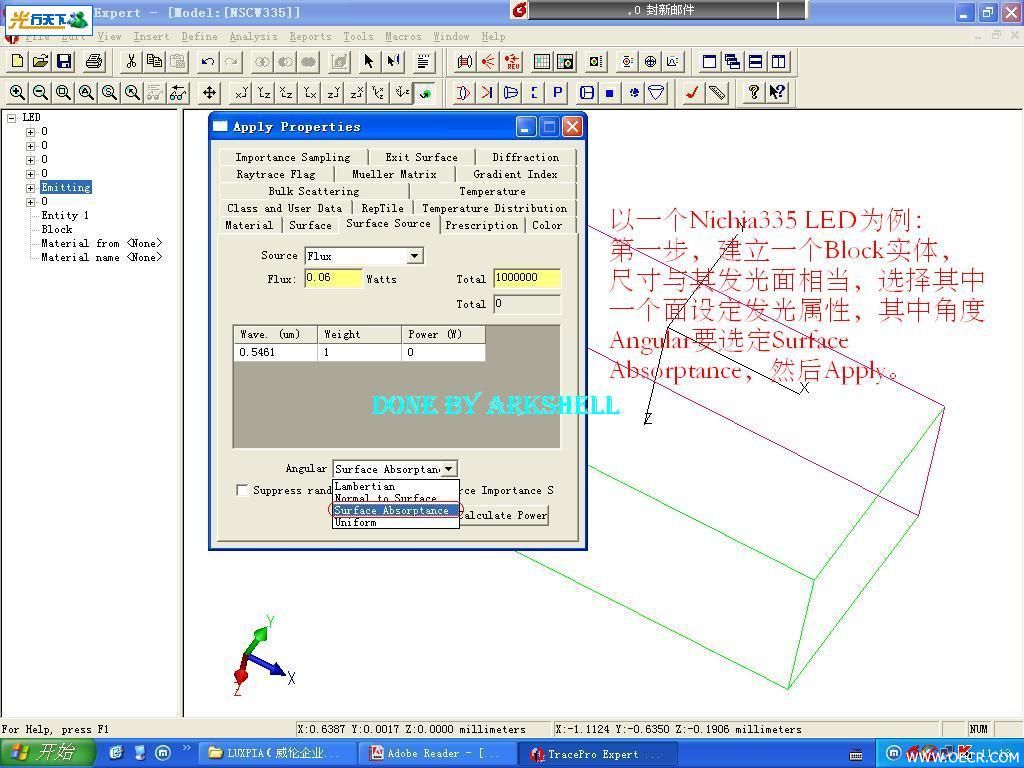Image resolution: width=1024 pixels, height=768 pixels.
Task: Click the TracePro Expert taskbar button
Action: (x=596, y=754)
